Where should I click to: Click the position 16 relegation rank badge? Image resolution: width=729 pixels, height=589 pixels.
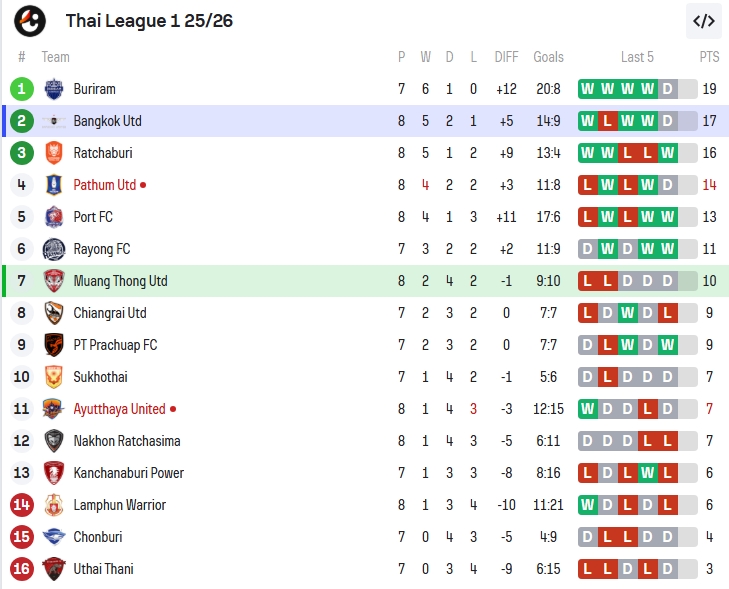(22, 569)
